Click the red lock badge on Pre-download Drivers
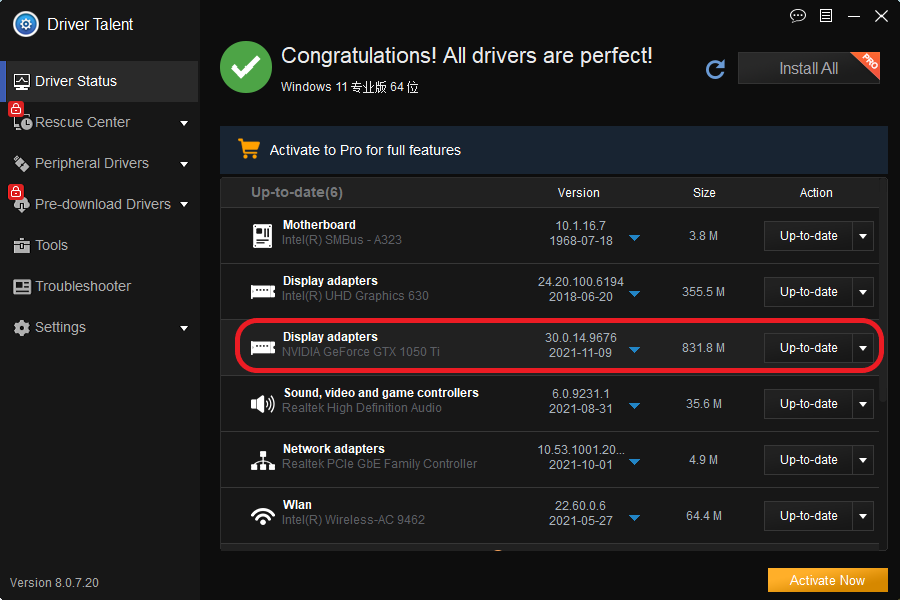This screenshot has height=600, width=900. [x=15, y=191]
